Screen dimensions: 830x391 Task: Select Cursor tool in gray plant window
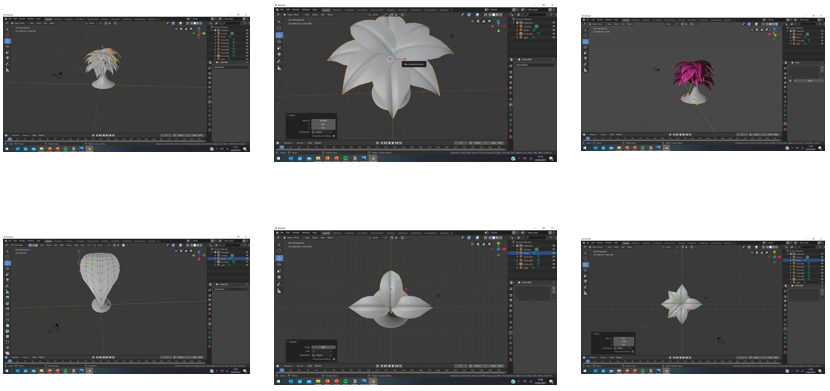pyautogui.click(x=7, y=35)
